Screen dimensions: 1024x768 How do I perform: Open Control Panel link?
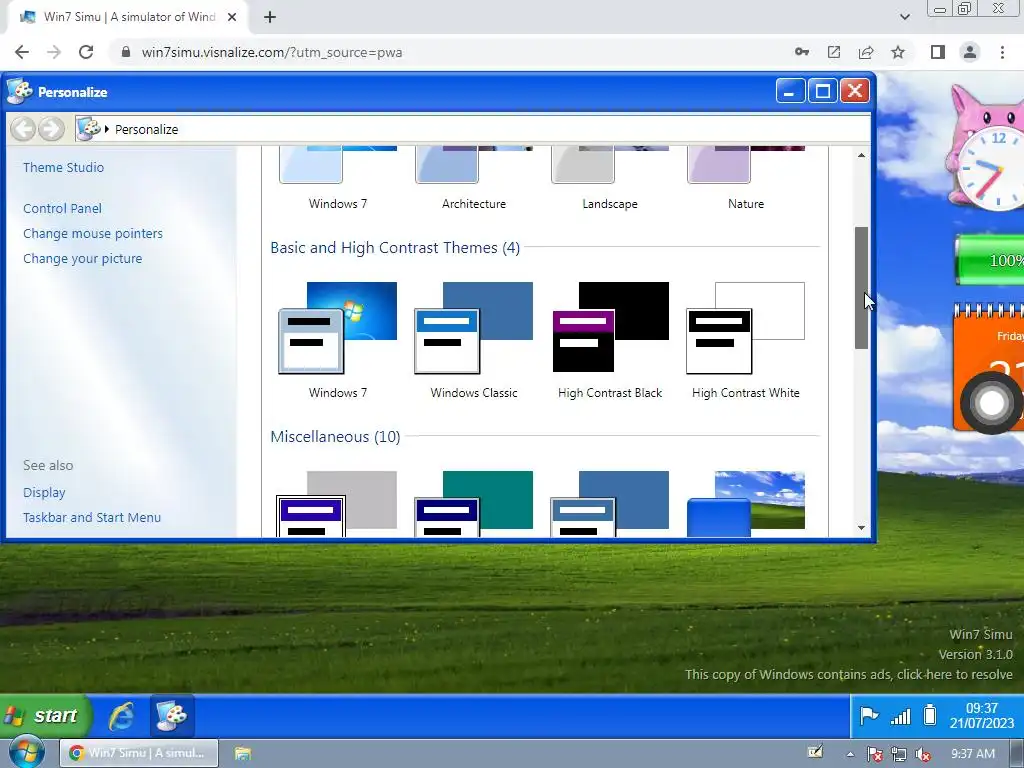coord(62,208)
